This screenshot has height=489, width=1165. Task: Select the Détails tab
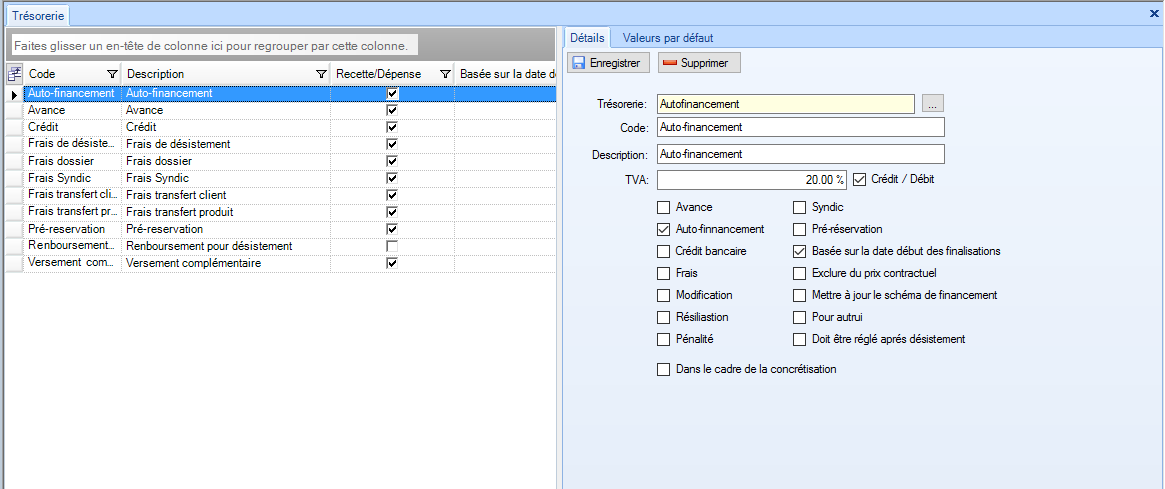coord(586,38)
